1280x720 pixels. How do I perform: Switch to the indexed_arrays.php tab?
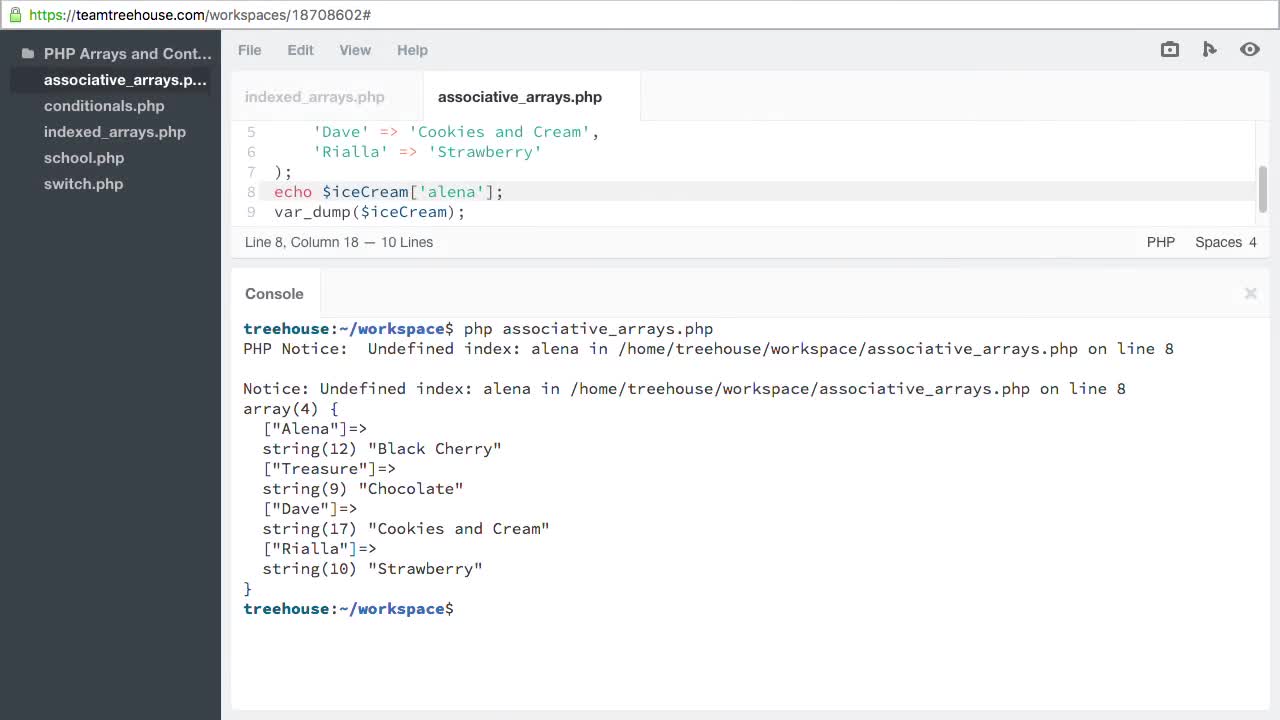point(315,97)
